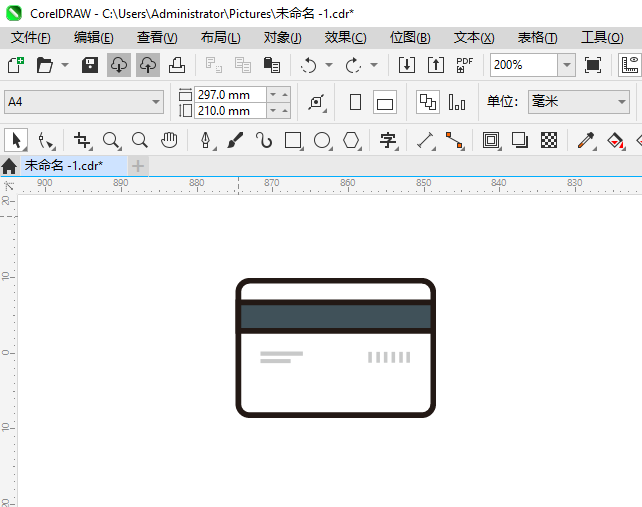
Task: Add new document tab with plus button
Action: pos(138,166)
